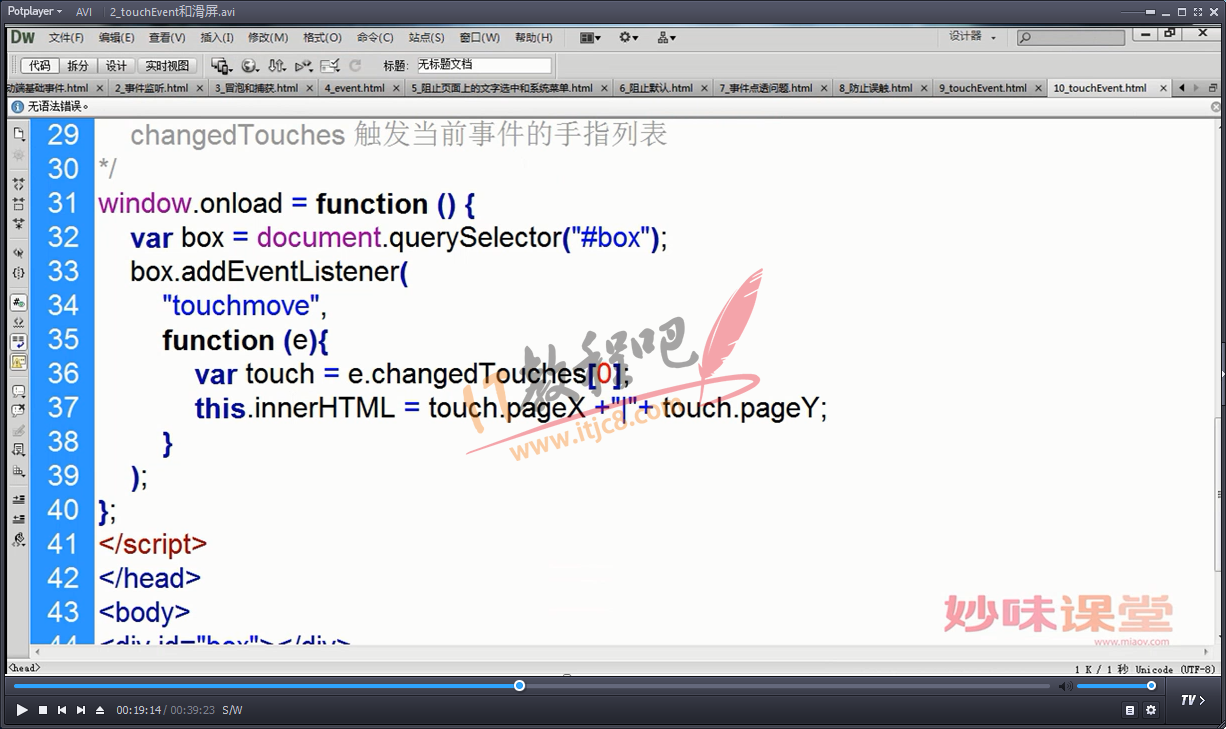Open the 站点(S) menu
This screenshot has width=1226, height=729.
(x=427, y=37)
